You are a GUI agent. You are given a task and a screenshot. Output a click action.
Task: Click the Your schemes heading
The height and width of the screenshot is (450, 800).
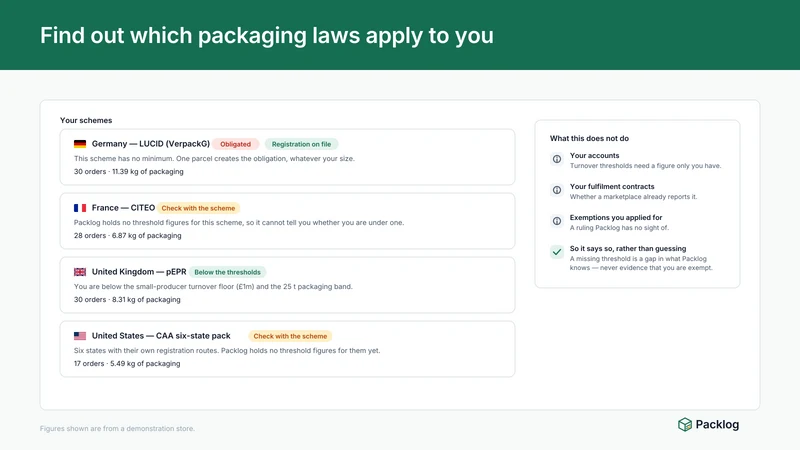coord(86,120)
